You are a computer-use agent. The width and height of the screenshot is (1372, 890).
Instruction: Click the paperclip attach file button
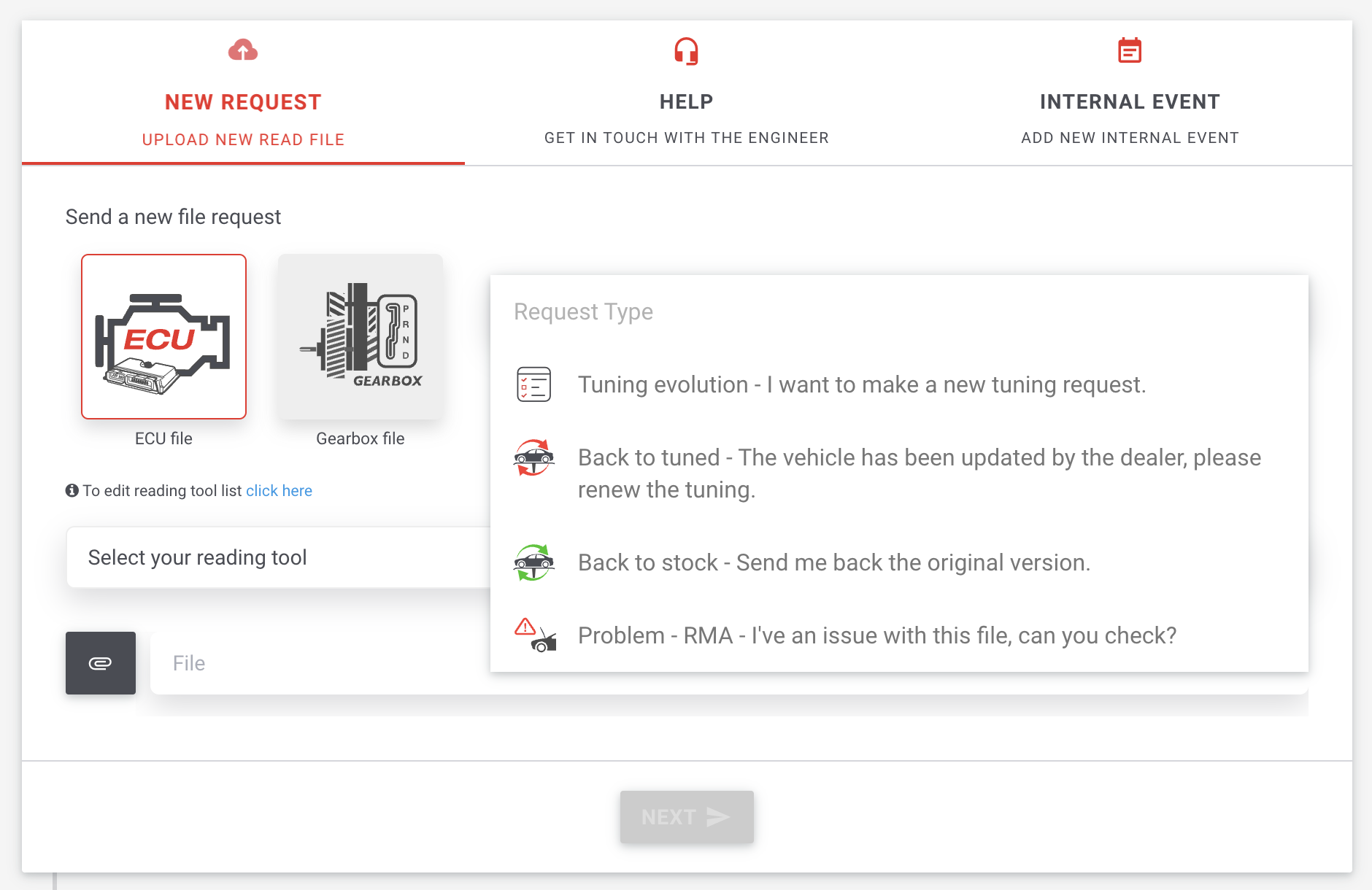pos(101,663)
